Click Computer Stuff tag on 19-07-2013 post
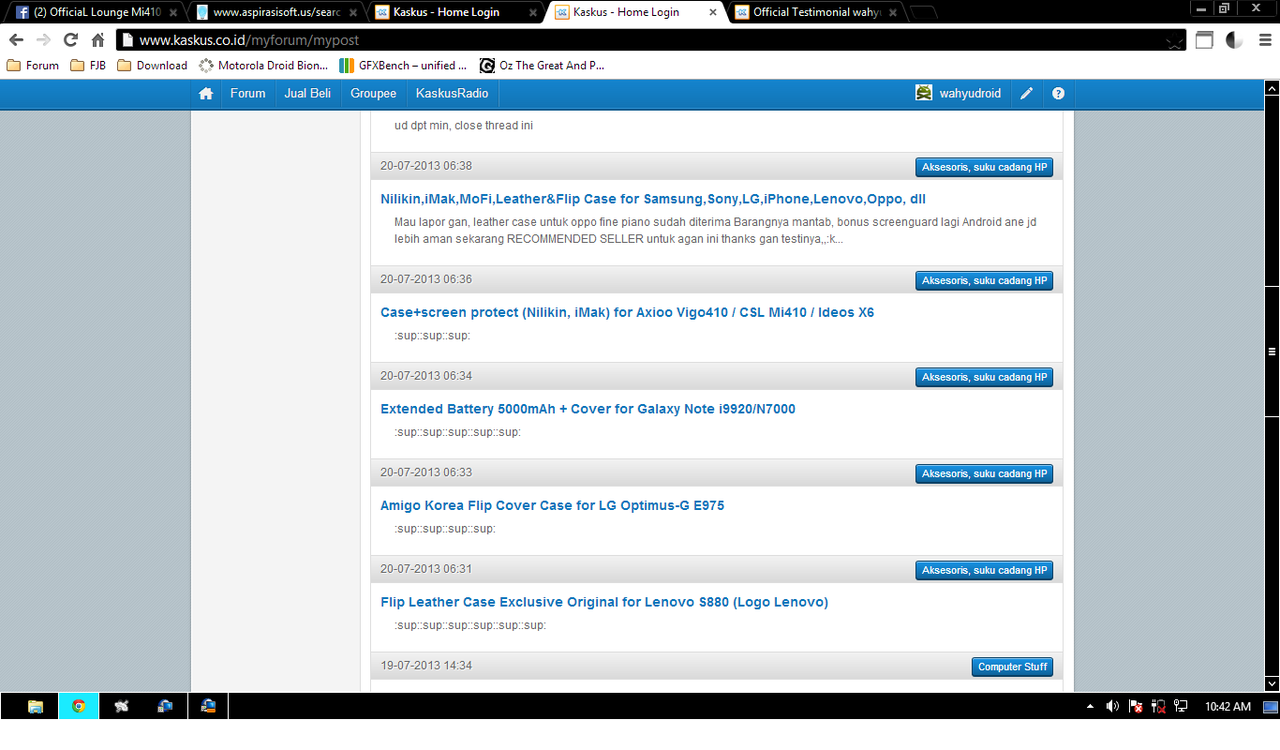The width and height of the screenshot is (1280, 750). (1012, 667)
